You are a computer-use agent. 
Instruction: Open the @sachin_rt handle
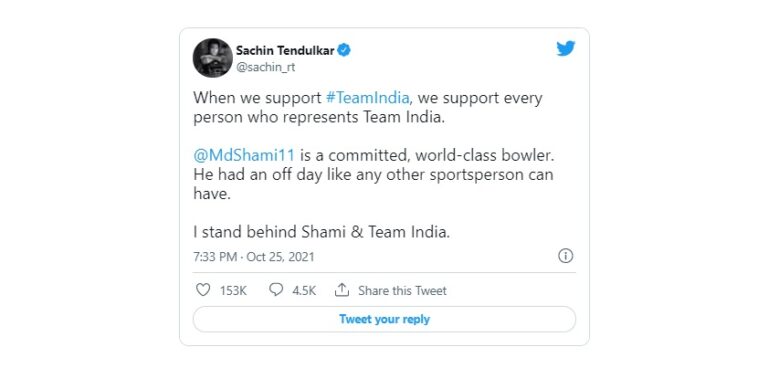click(265, 68)
